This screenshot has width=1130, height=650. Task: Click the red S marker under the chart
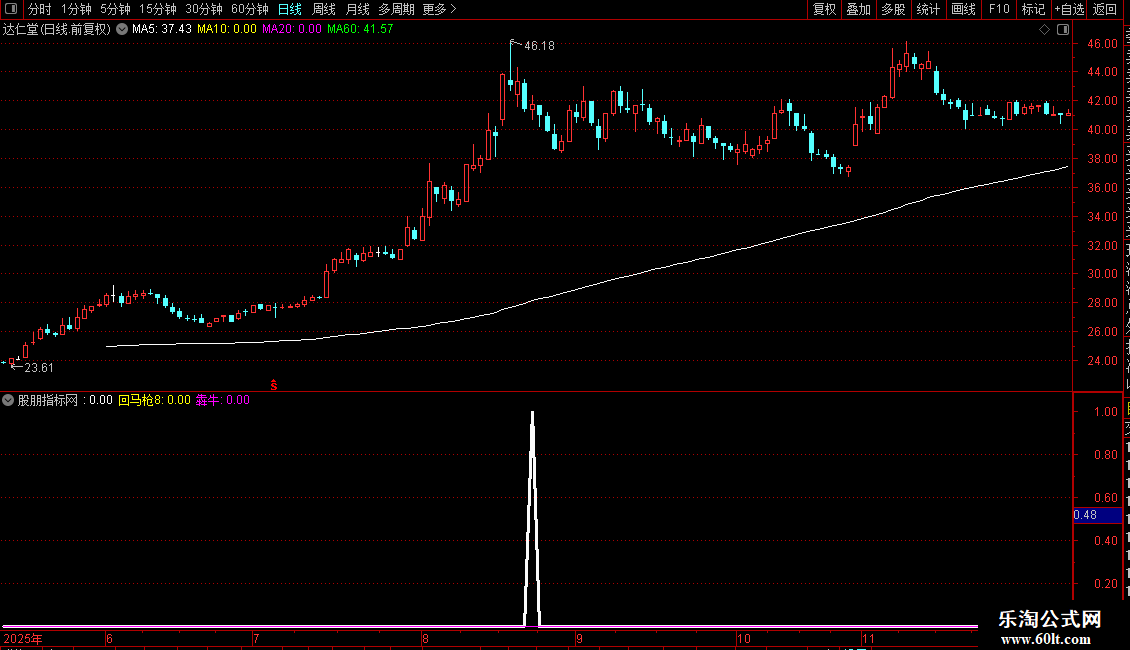274,386
